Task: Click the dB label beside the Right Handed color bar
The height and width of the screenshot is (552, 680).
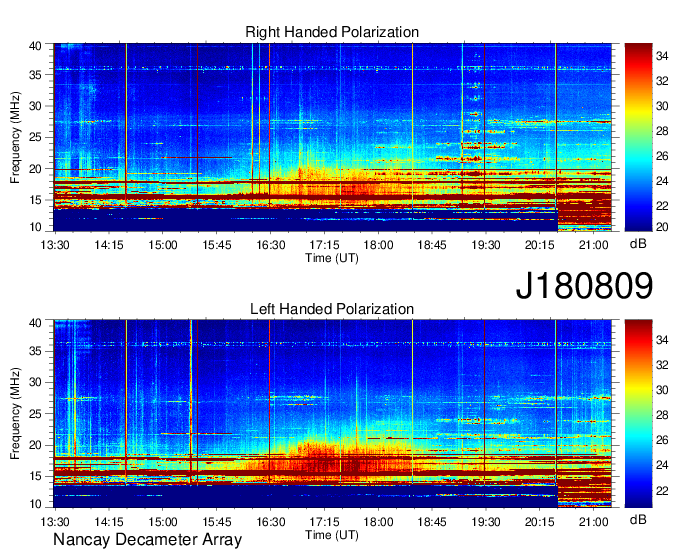Action: tap(638, 244)
